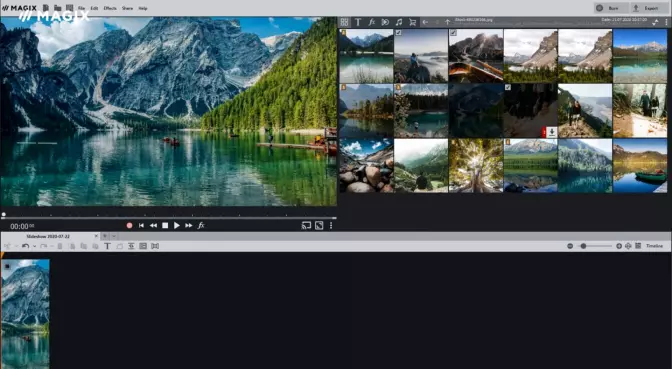The width and height of the screenshot is (672, 369).
Task: Uncheck the boat-on-lake photo checkbox
Action: tap(453, 33)
